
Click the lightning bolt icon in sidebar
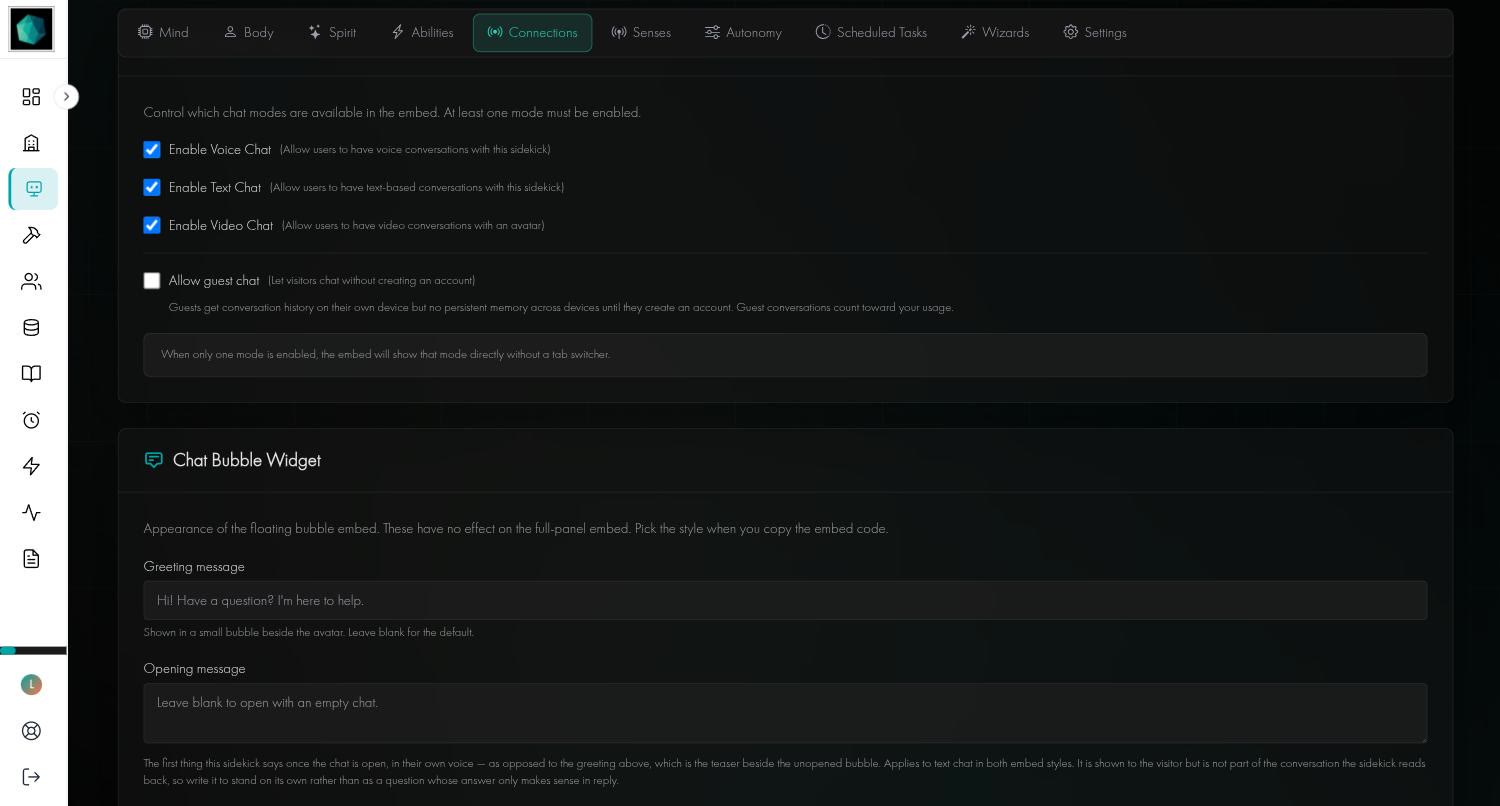click(31, 466)
